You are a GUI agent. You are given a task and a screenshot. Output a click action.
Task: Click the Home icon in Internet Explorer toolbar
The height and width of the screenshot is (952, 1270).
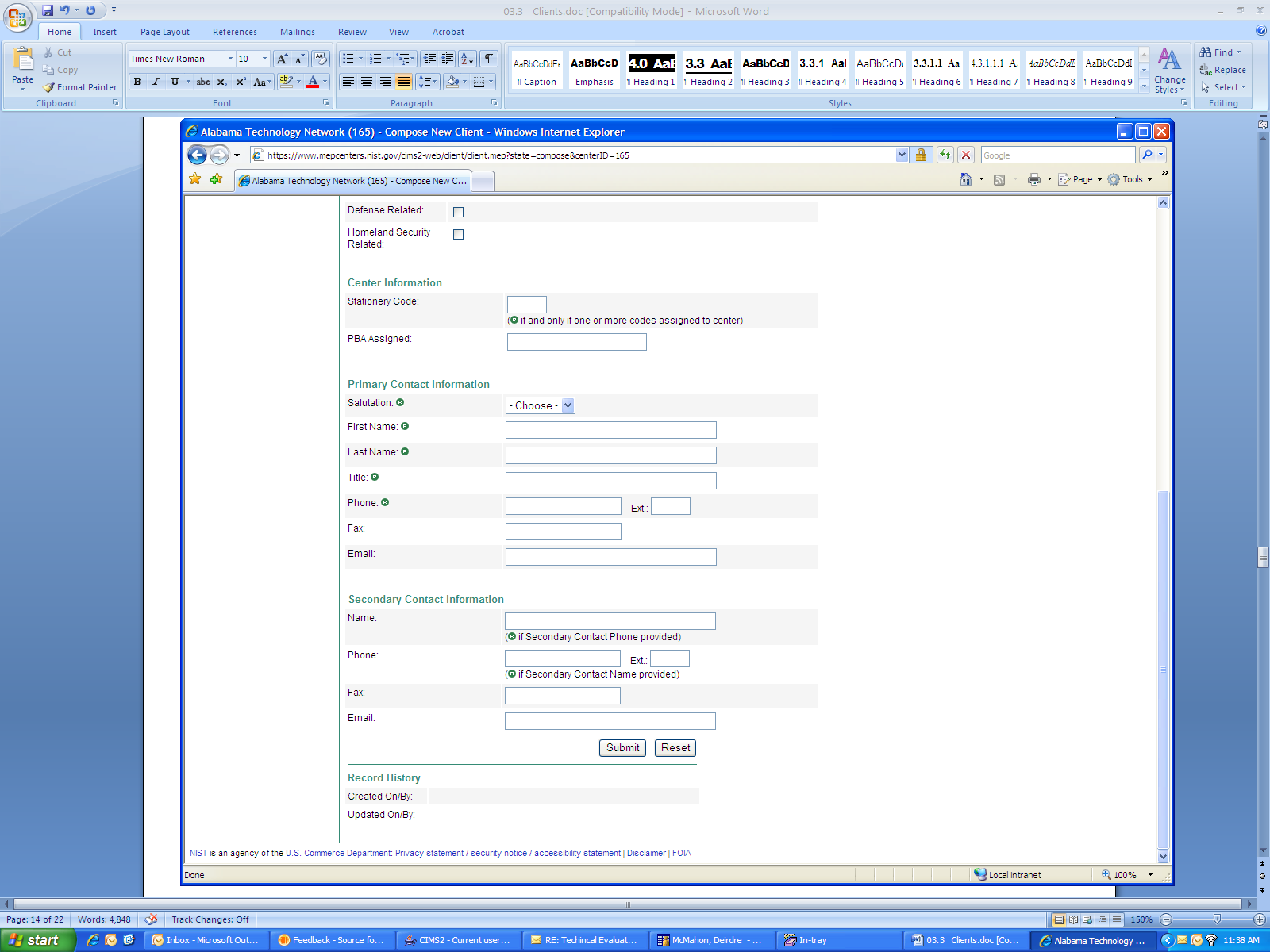[966, 179]
